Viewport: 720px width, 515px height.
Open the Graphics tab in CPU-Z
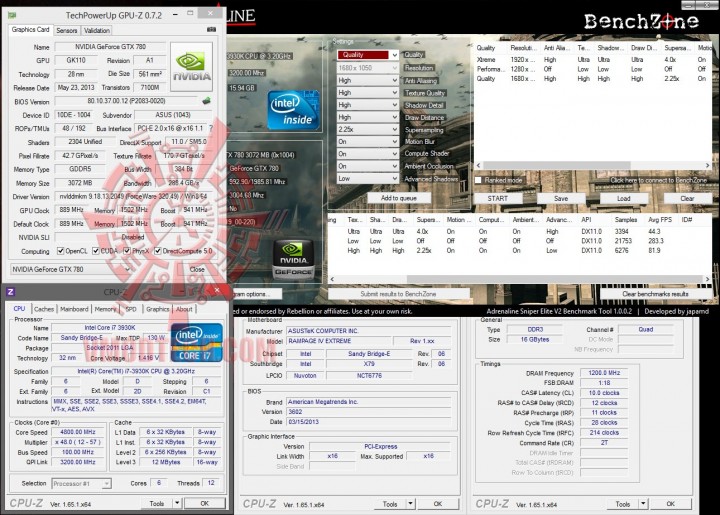tap(158, 309)
